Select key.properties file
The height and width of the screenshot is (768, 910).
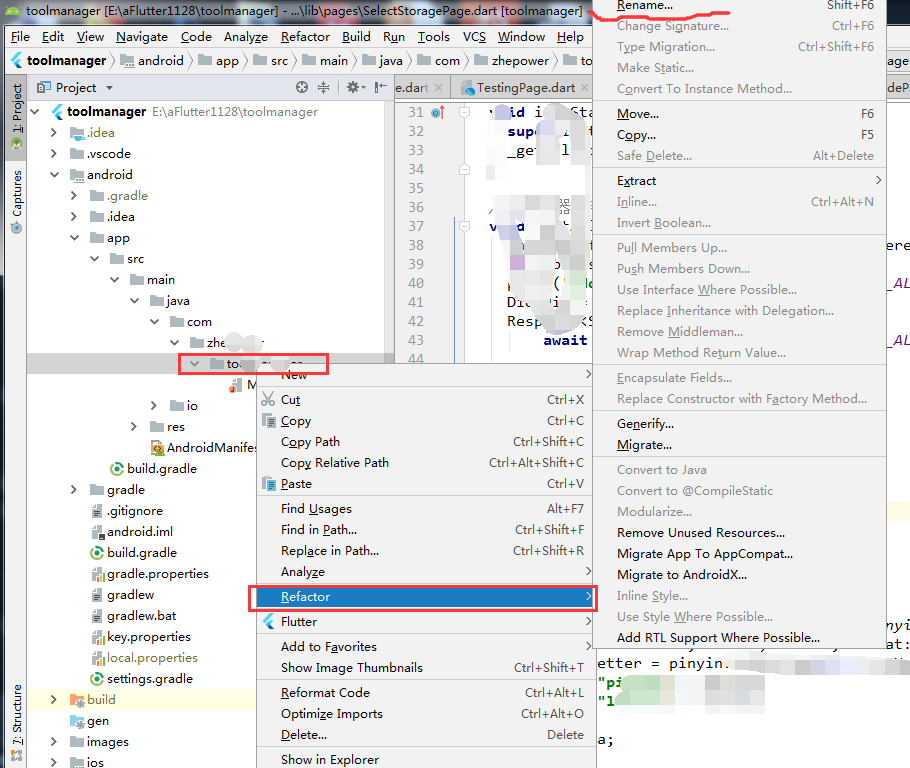tap(142, 636)
